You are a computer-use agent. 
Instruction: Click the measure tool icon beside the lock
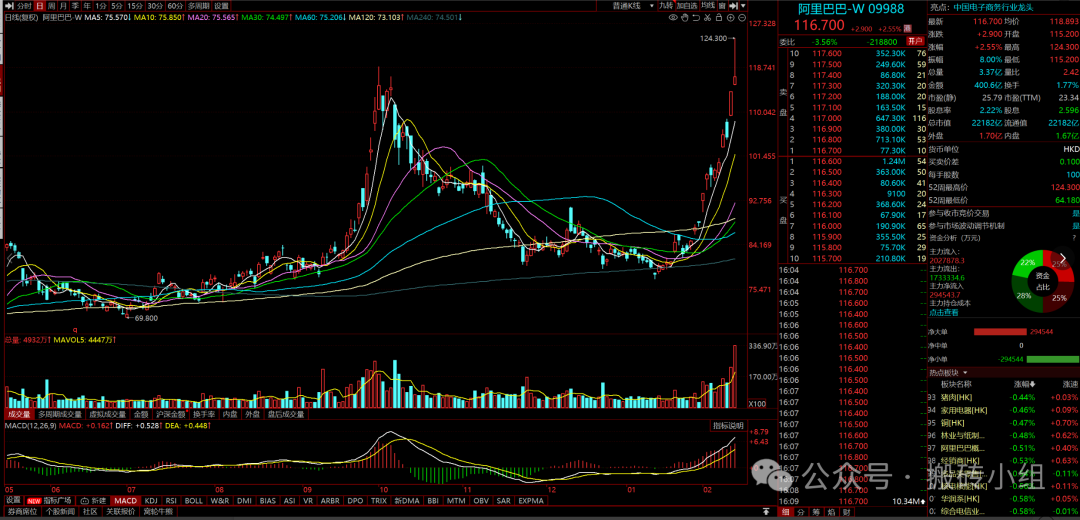click(707, 17)
